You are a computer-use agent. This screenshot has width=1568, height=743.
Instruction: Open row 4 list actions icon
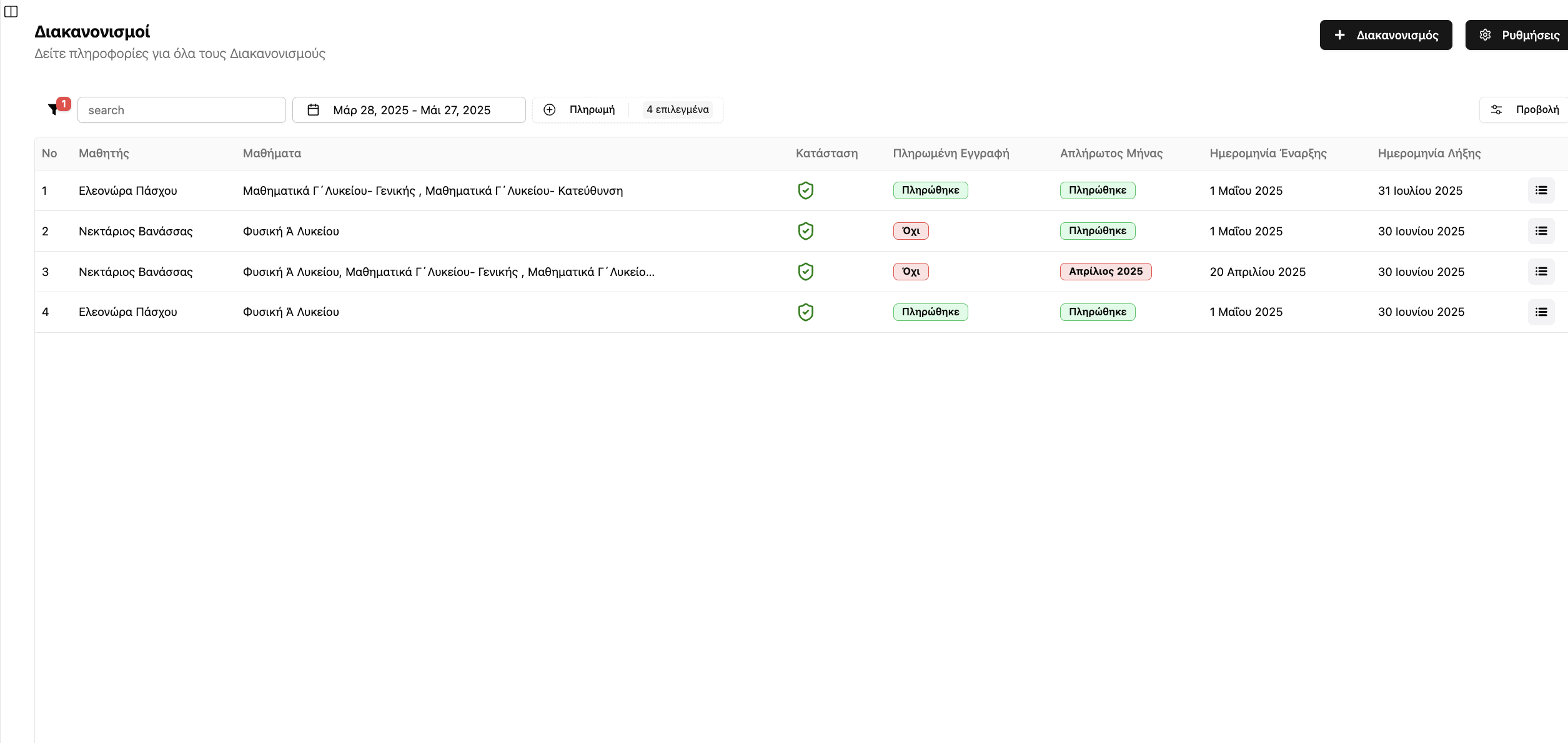(1541, 312)
